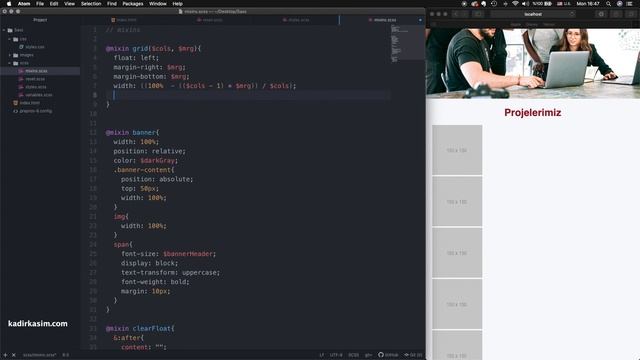Open index.html from the project tree
This screenshot has width=640, height=360.
pyautogui.click(x=30, y=103)
